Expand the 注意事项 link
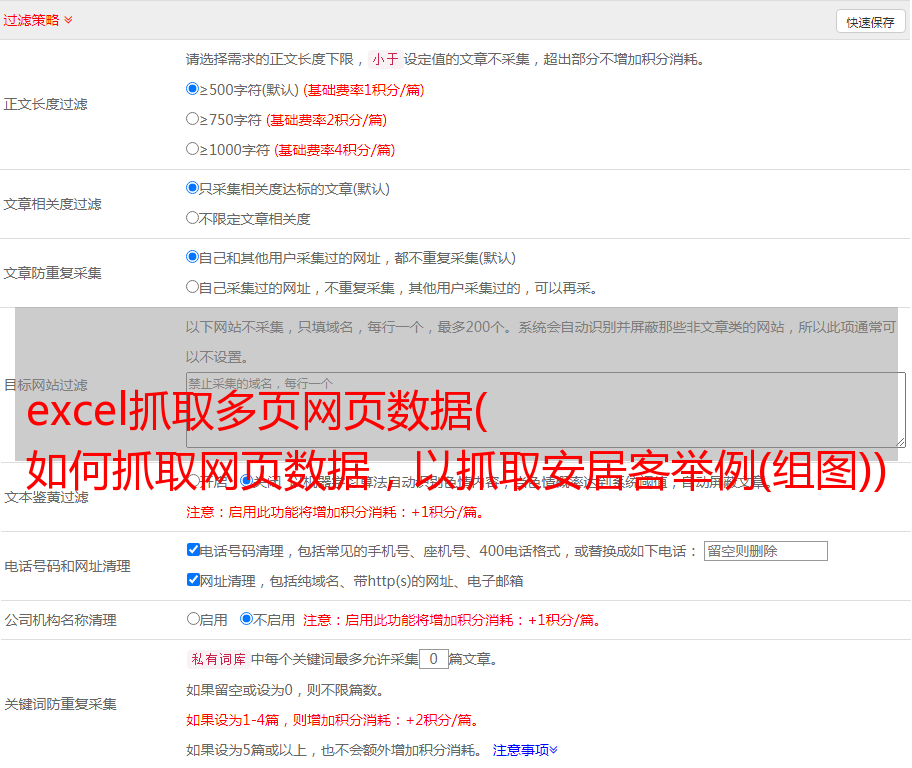The width and height of the screenshot is (912, 768). click(x=525, y=750)
